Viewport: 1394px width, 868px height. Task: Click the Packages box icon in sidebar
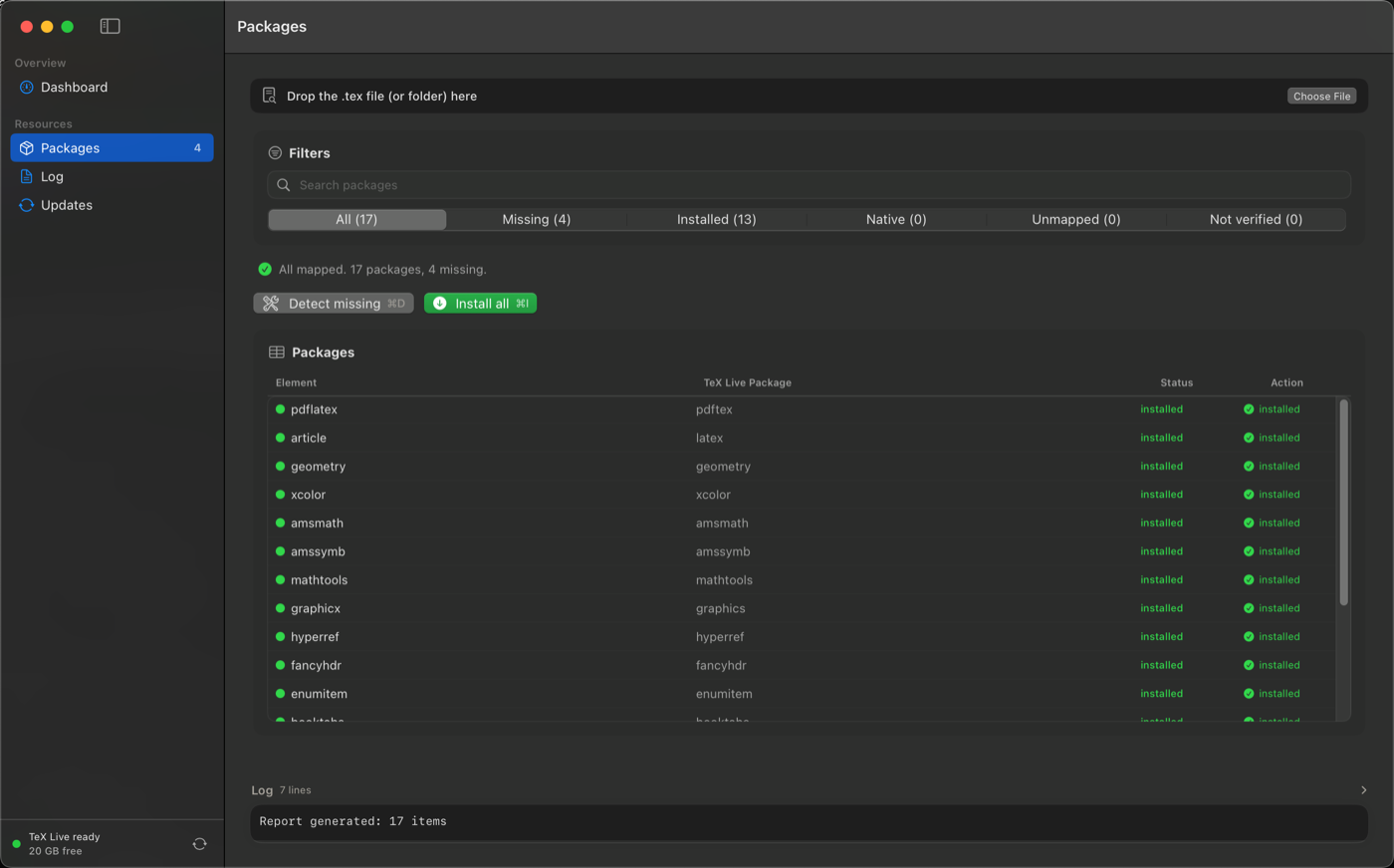pos(27,148)
